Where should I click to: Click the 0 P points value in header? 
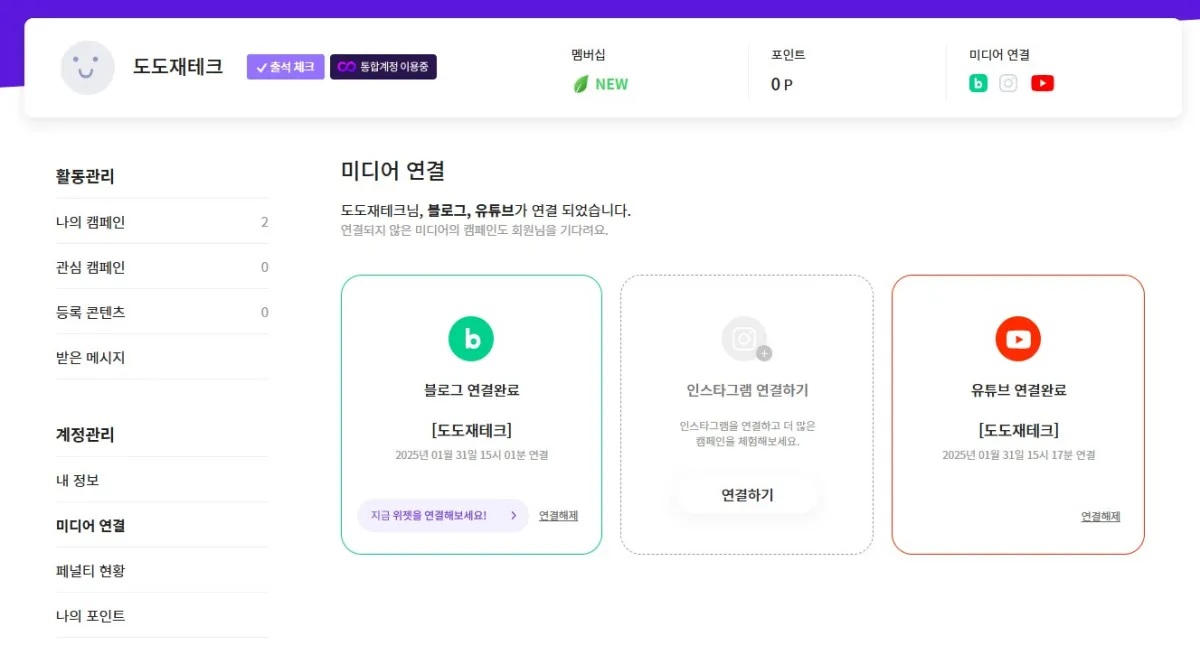tap(781, 84)
